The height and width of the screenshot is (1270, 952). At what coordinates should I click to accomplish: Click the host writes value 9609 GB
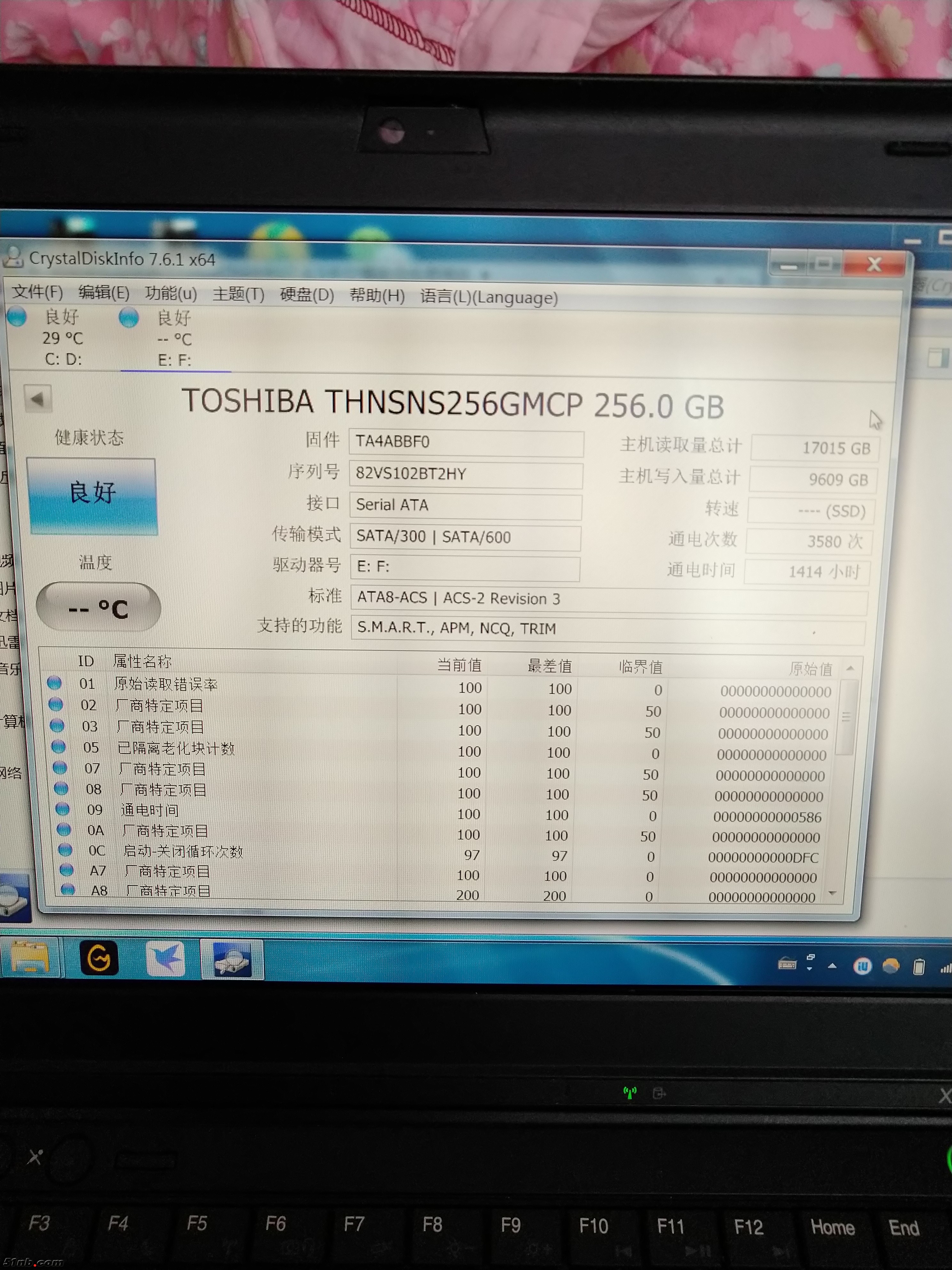pos(813,479)
